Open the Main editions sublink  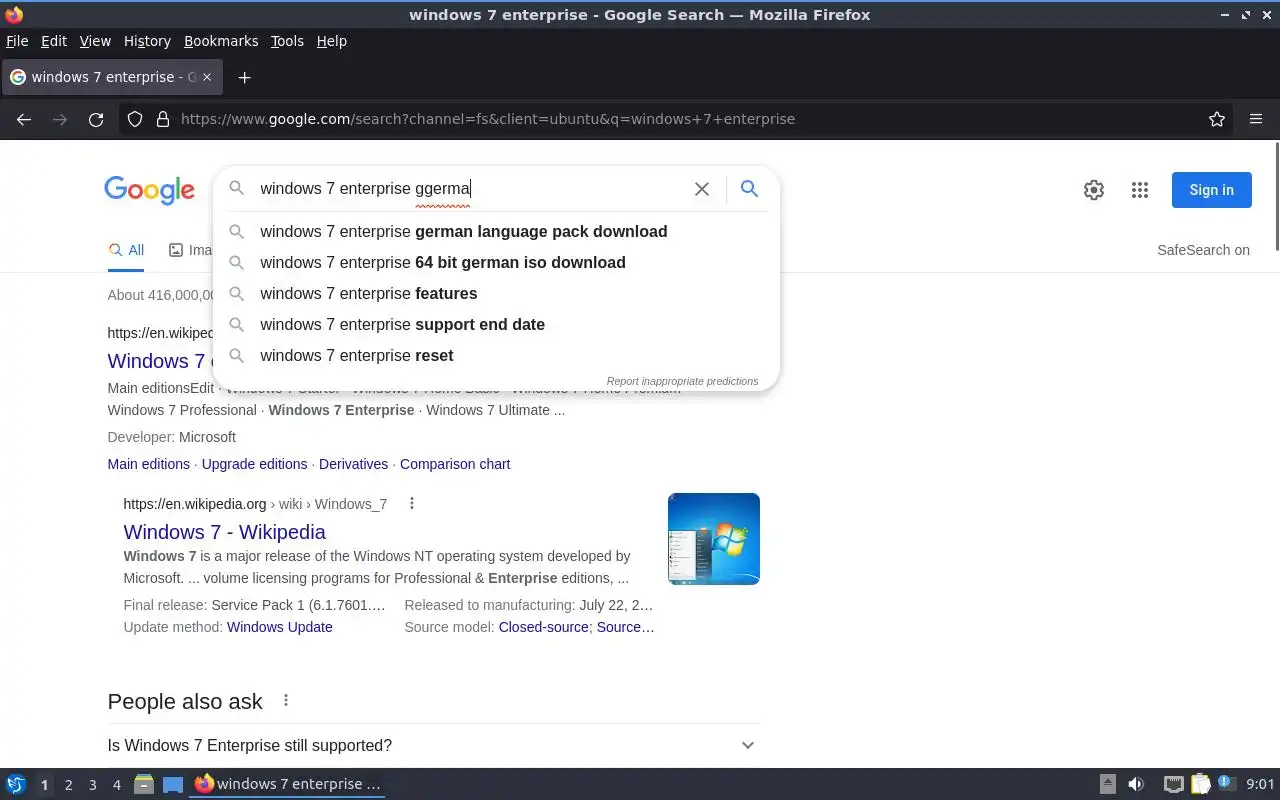tap(149, 464)
